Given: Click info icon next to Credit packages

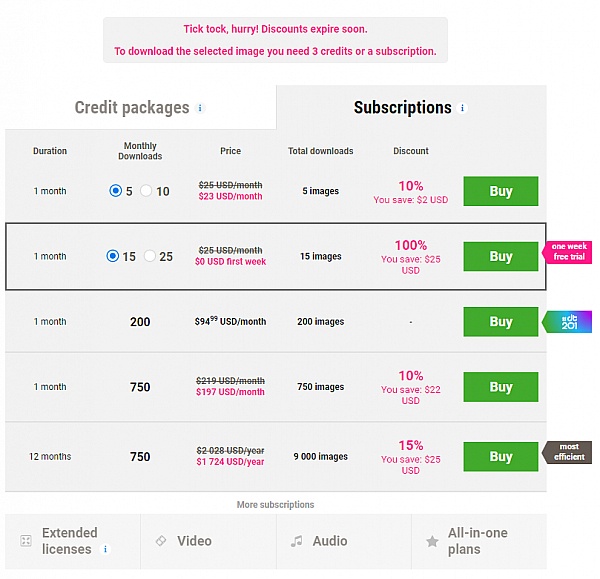Looking at the screenshot, I should point(200,108).
